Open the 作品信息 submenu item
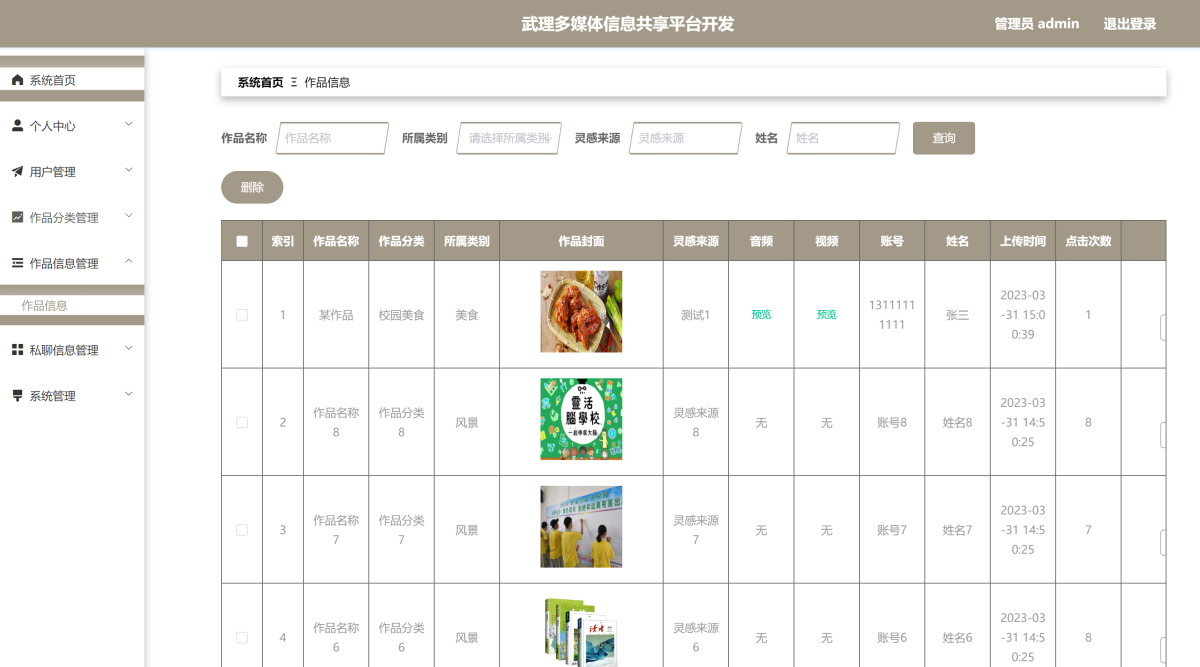This screenshot has height=667, width=1200. pos(45,306)
